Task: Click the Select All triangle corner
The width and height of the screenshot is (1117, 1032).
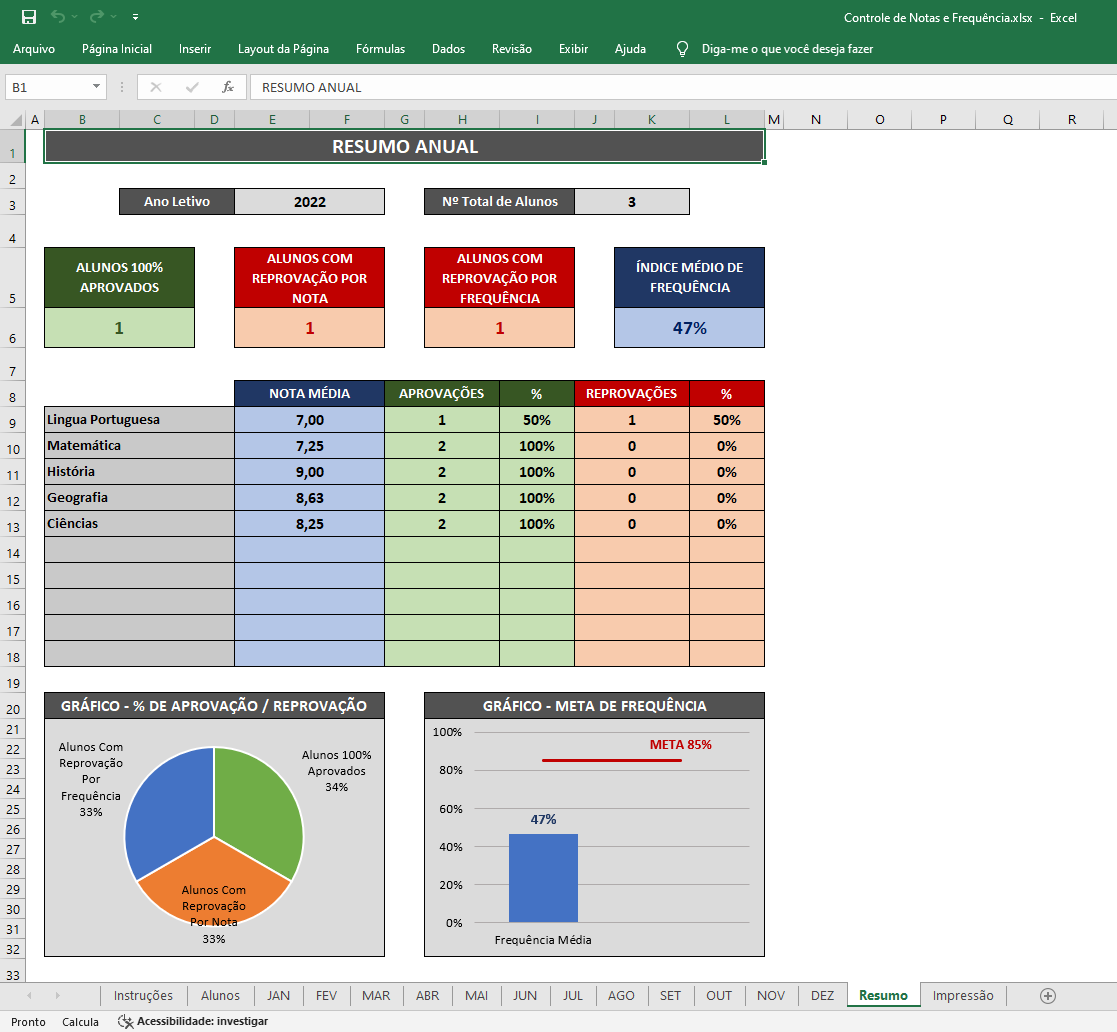Action: [16, 120]
